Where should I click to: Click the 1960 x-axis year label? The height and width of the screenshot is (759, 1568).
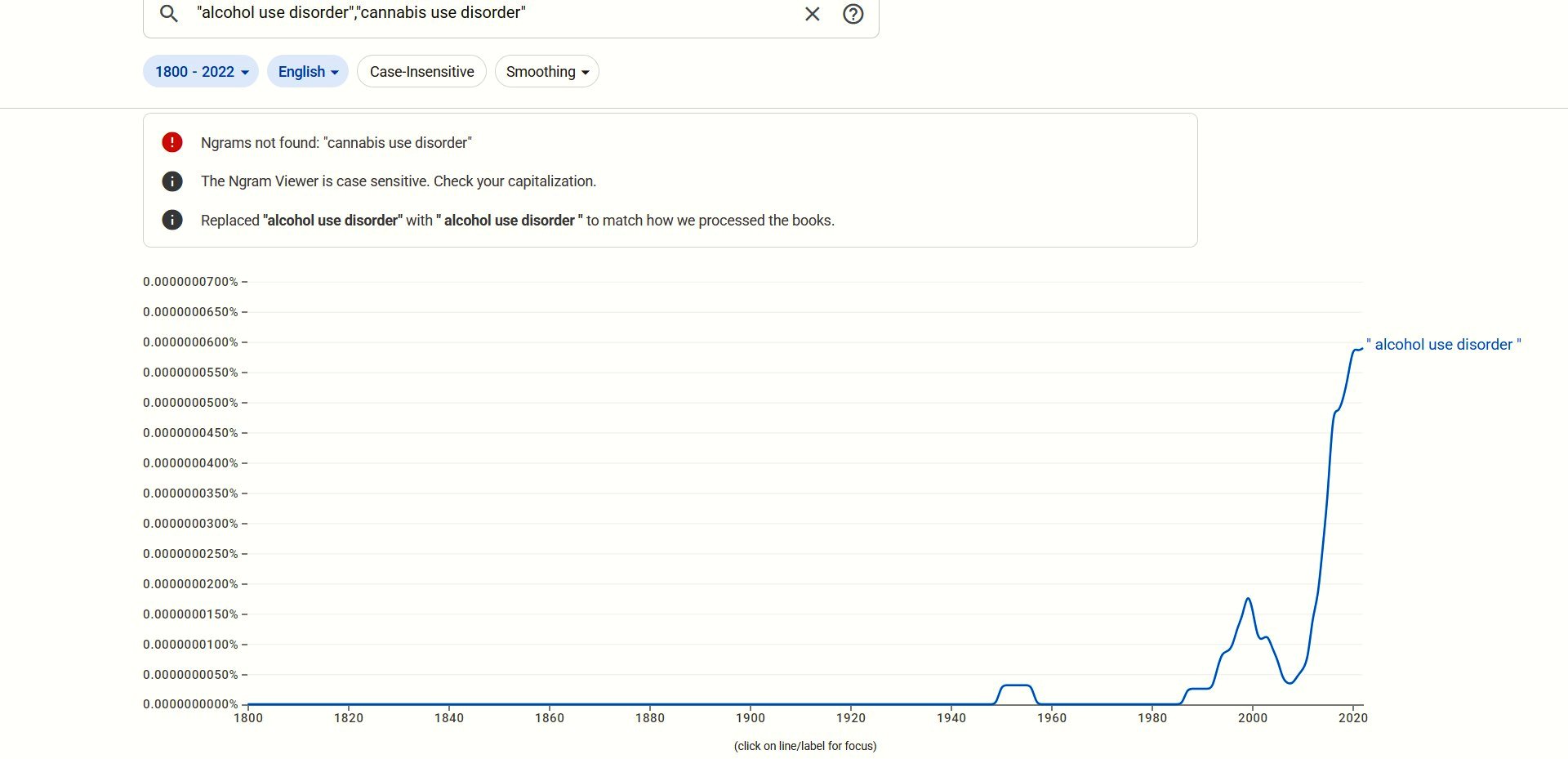point(1052,718)
